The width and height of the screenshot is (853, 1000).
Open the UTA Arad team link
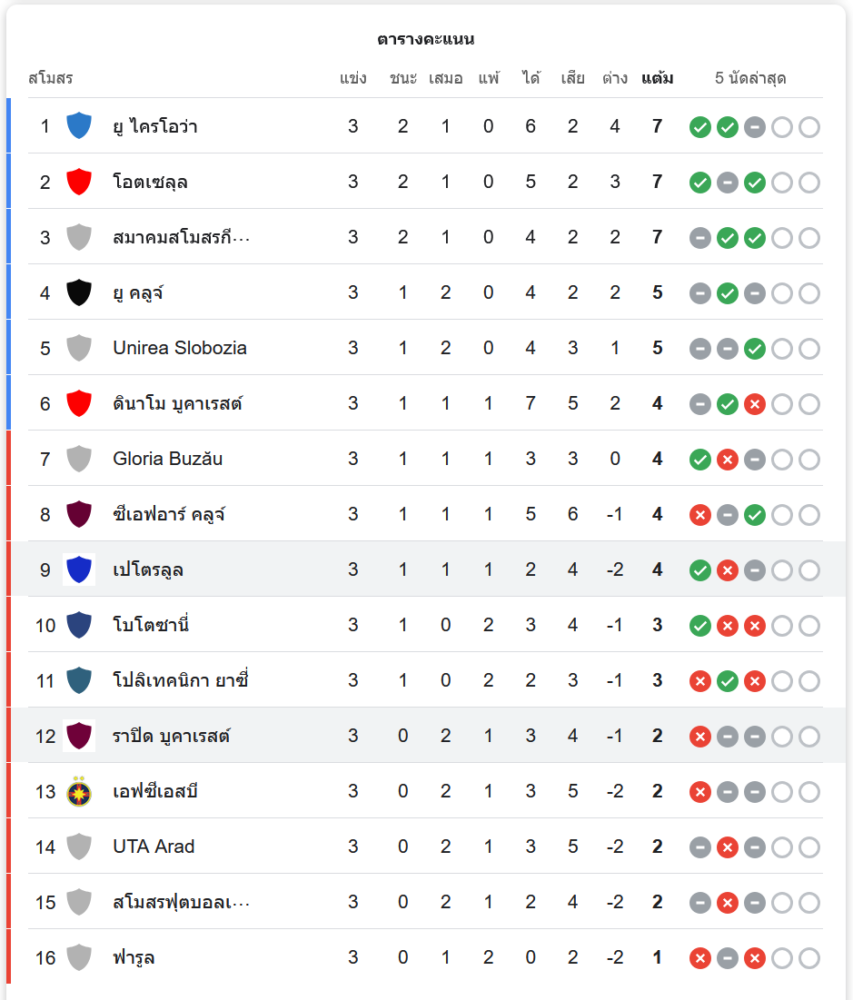tap(153, 847)
